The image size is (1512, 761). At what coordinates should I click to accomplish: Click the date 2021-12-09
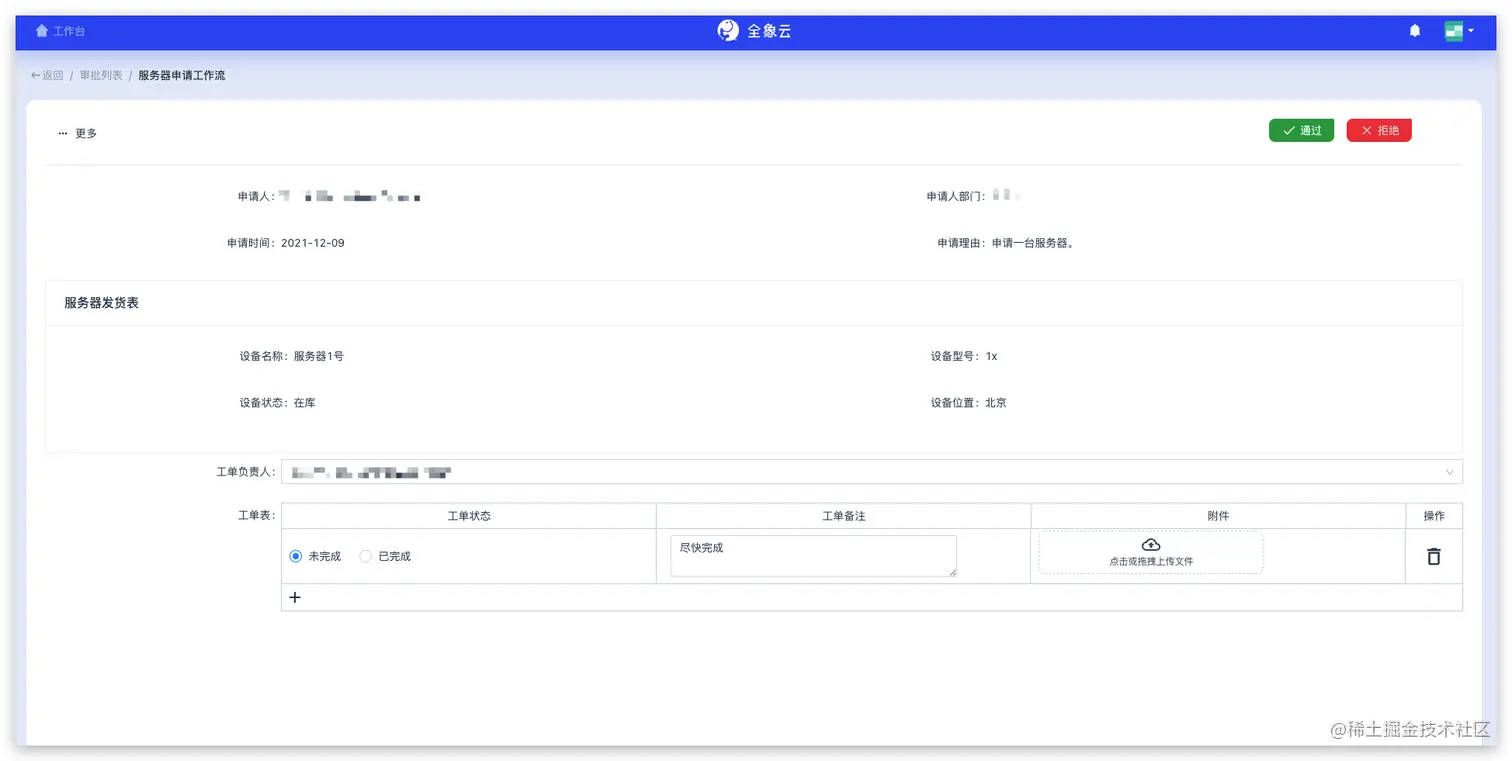(313, 243)
